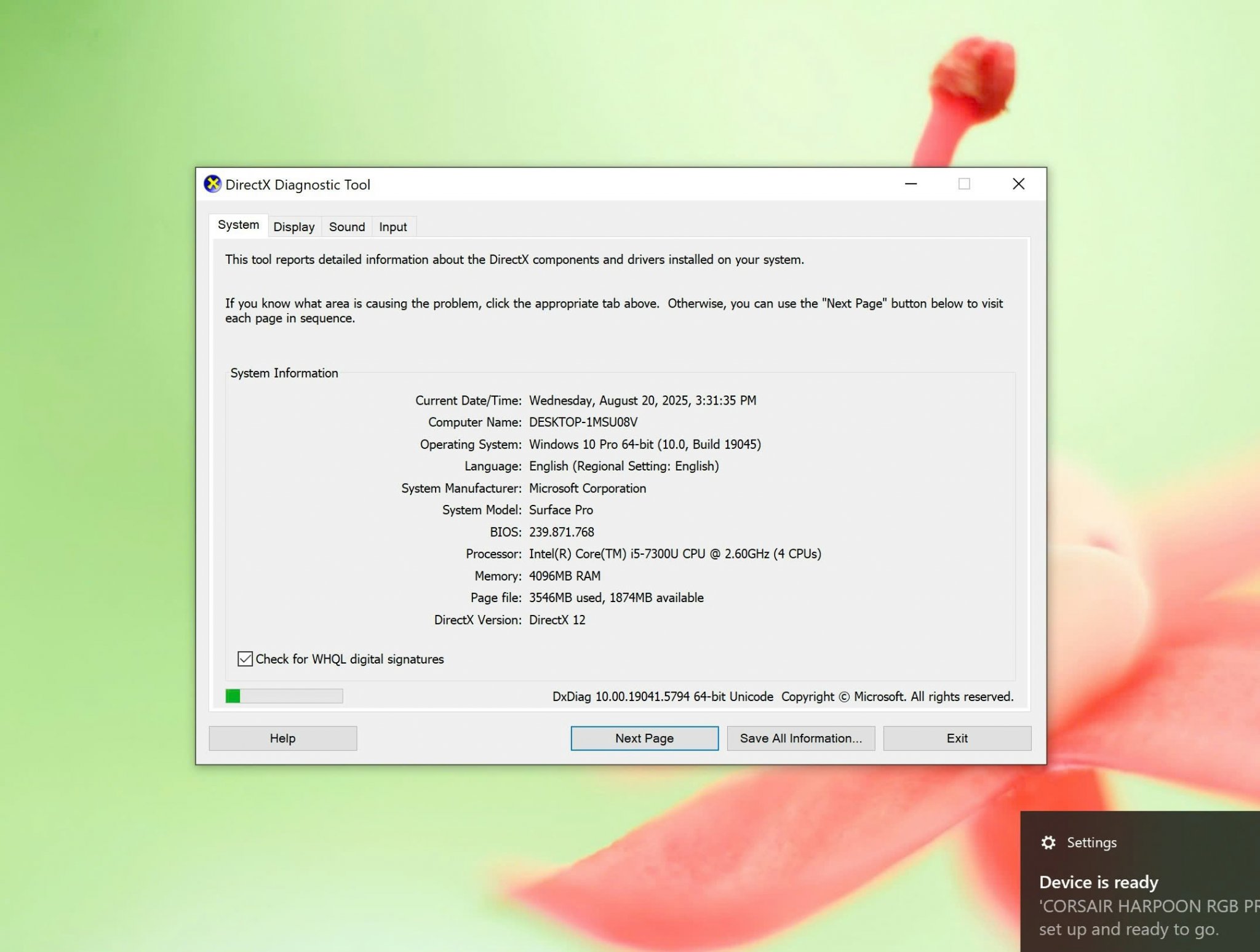The image size is (1260, 952).
Task: Click the English regional setting language value
Action: coord(624,466)
